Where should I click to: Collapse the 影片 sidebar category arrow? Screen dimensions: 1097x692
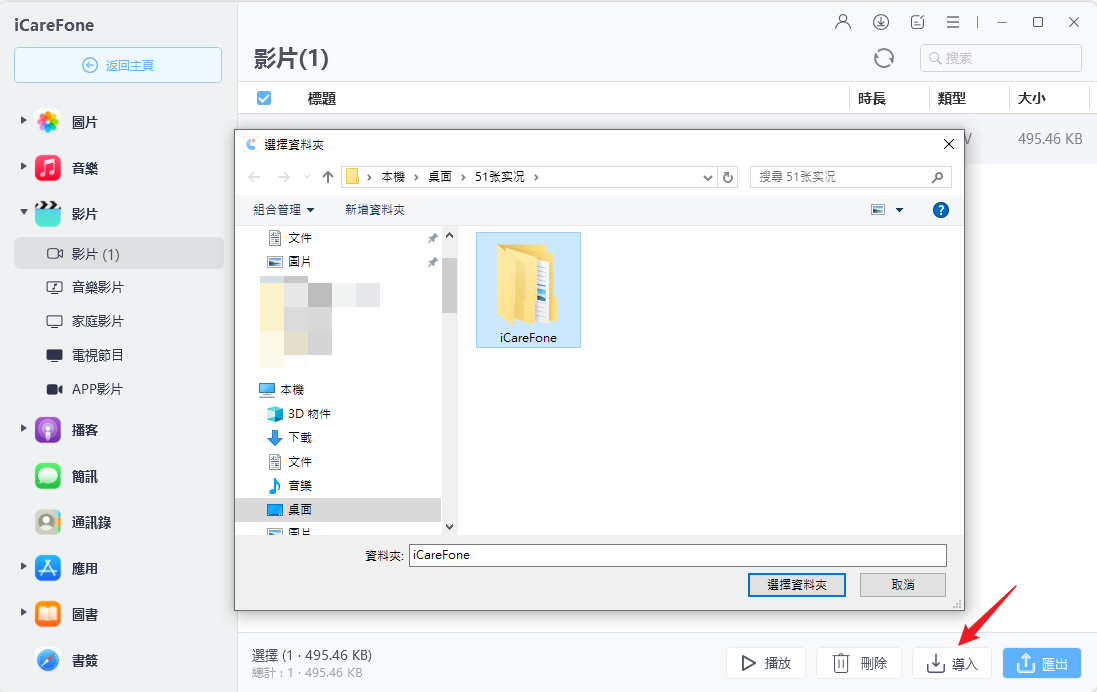click(23, 211)
